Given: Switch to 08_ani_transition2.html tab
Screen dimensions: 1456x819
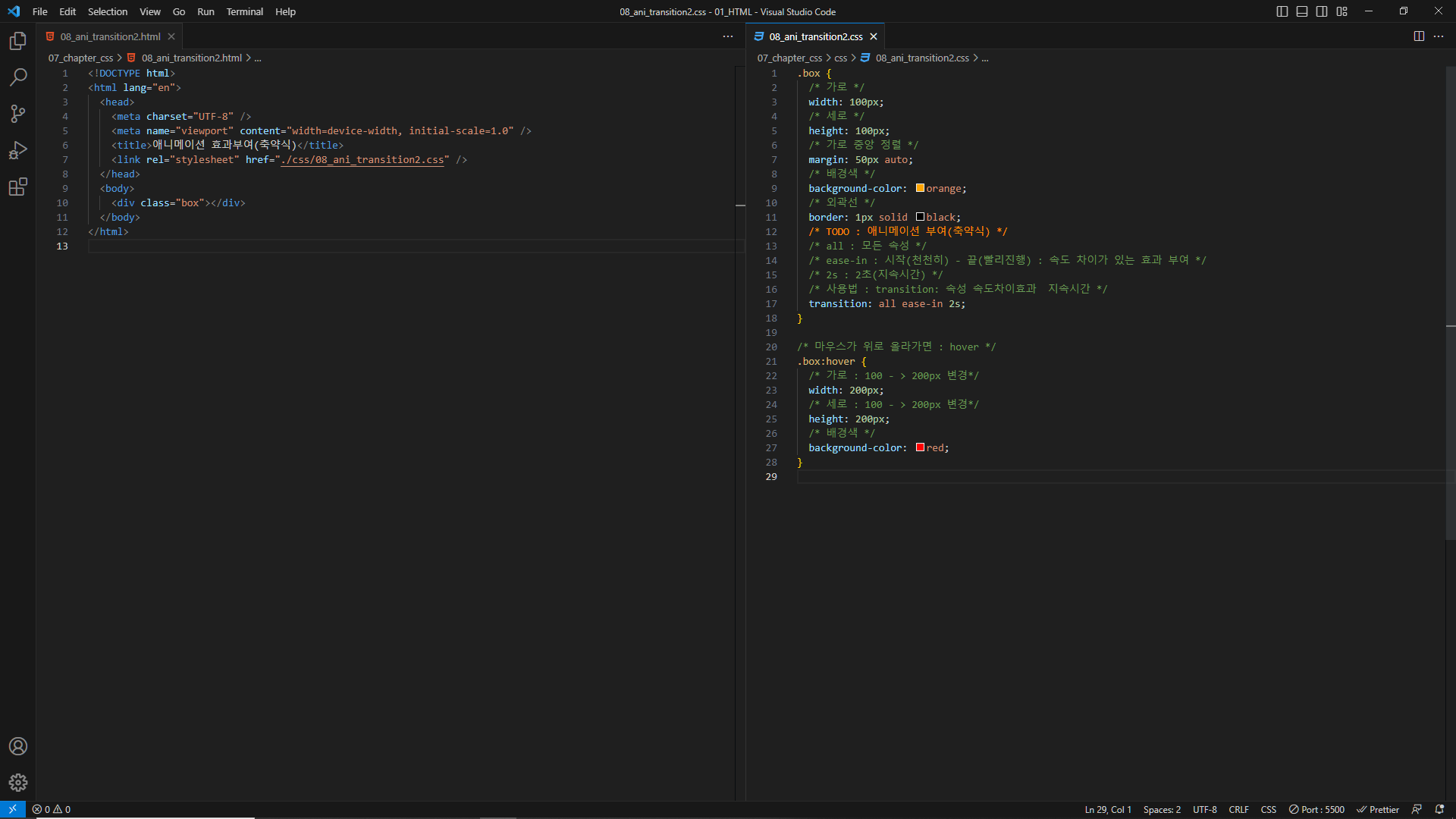Looking at the screenshot, I should coord(110,36).
